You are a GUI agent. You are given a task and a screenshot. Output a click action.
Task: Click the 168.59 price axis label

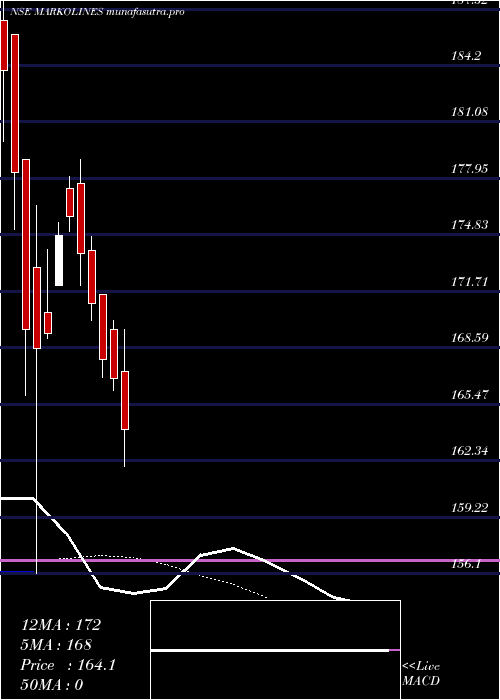click(x=470, y=338)
